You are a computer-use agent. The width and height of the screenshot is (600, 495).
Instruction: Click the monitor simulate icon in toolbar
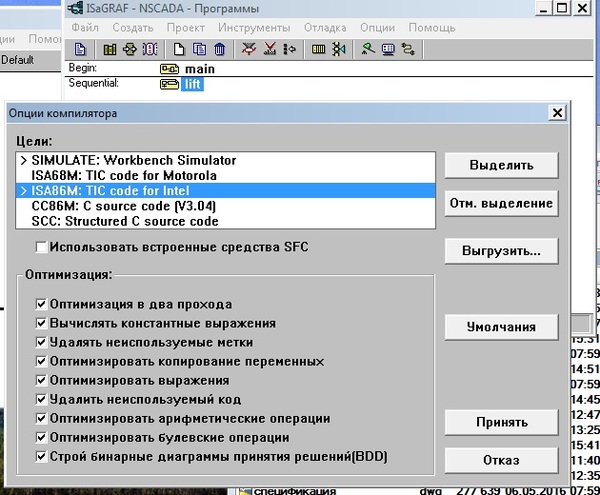click(x=388, y=48)
